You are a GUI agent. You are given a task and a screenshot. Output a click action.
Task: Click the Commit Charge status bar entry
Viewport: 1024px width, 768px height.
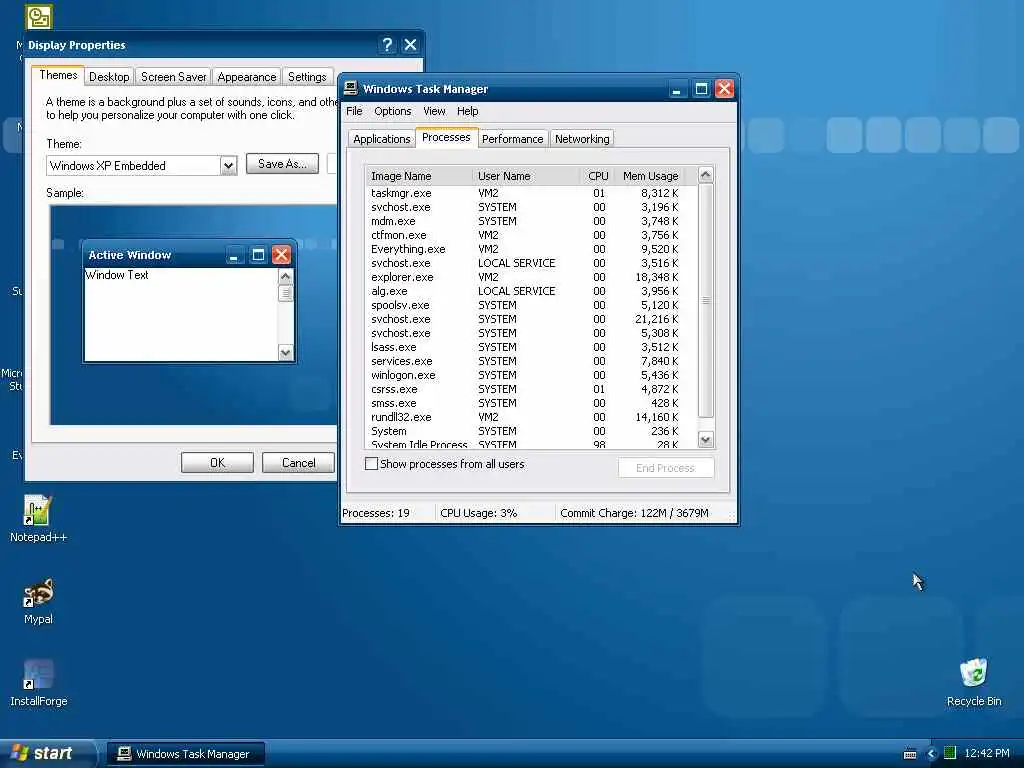[633, 513]
